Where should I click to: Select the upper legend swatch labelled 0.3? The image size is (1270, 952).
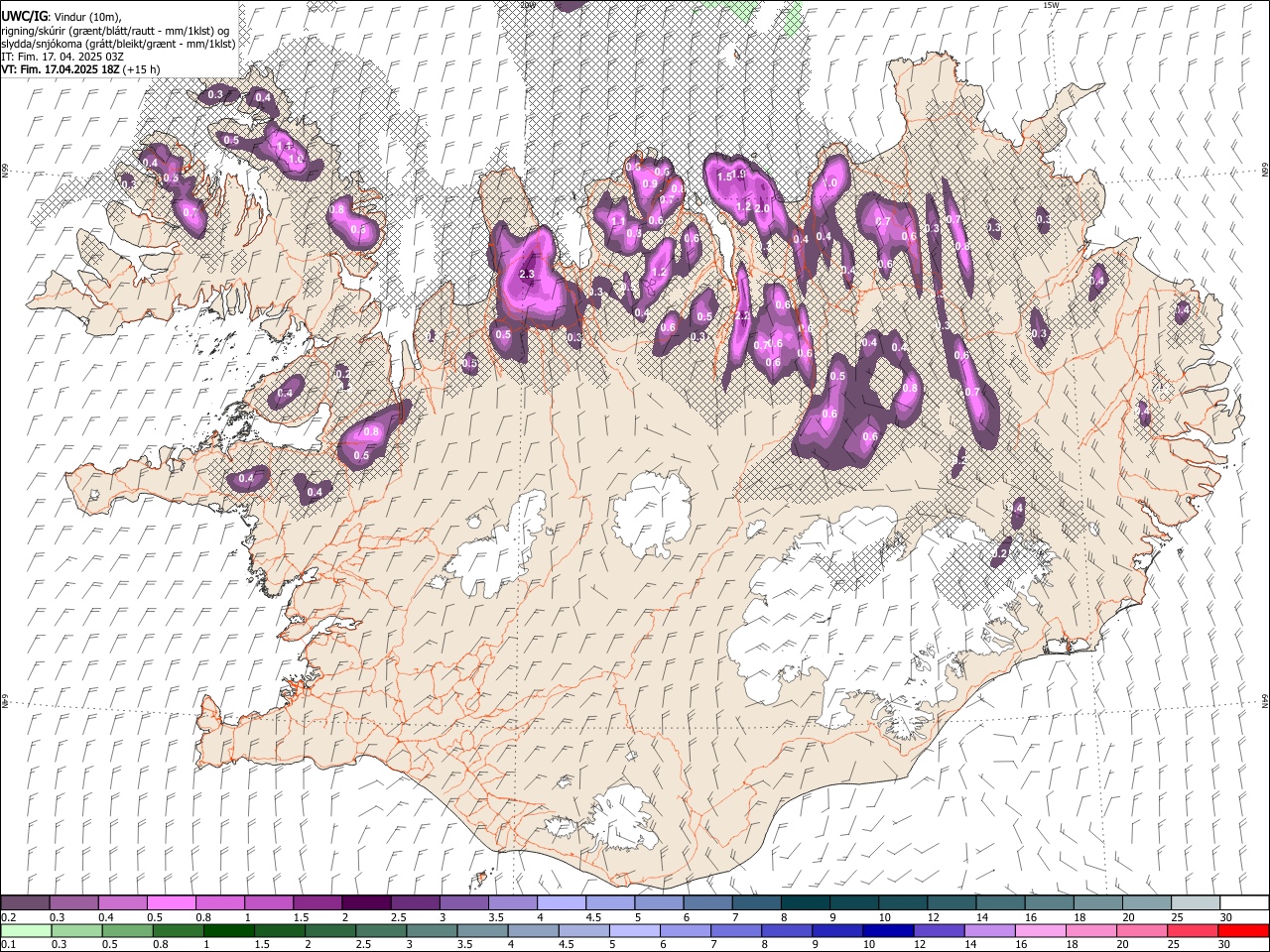pyautogui.click(x=73, y=903)
